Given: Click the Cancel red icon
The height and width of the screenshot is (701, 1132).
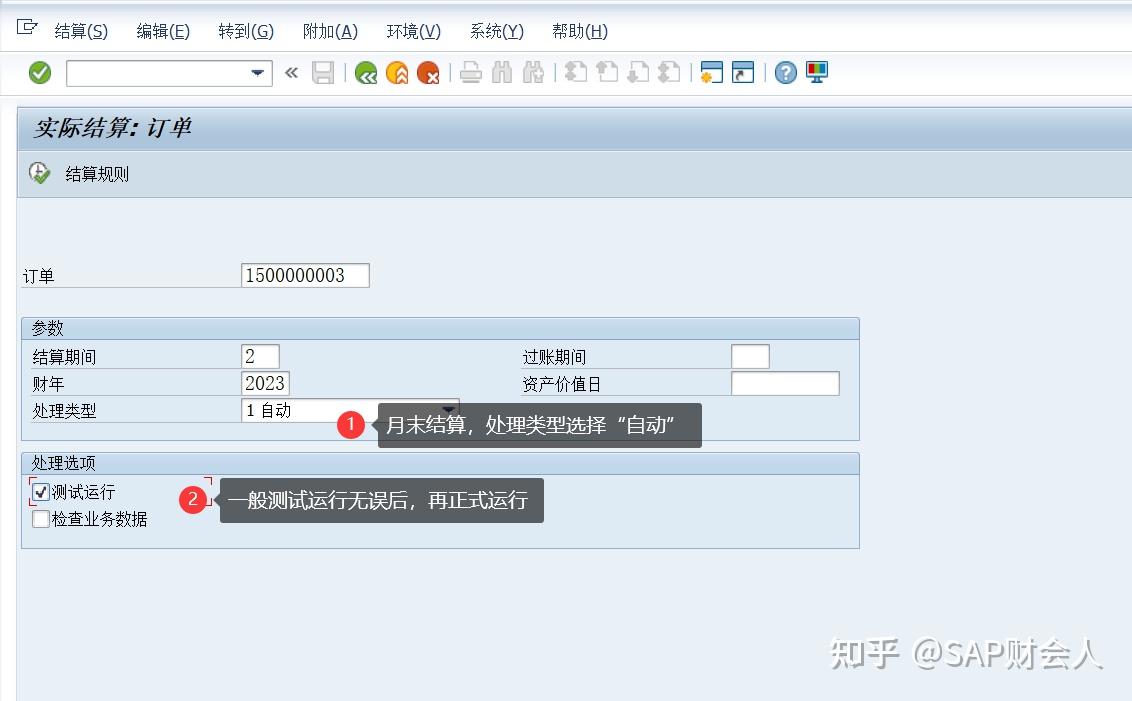Looking at the screenshot, I should pyautogui.click(x=428, y=72).
